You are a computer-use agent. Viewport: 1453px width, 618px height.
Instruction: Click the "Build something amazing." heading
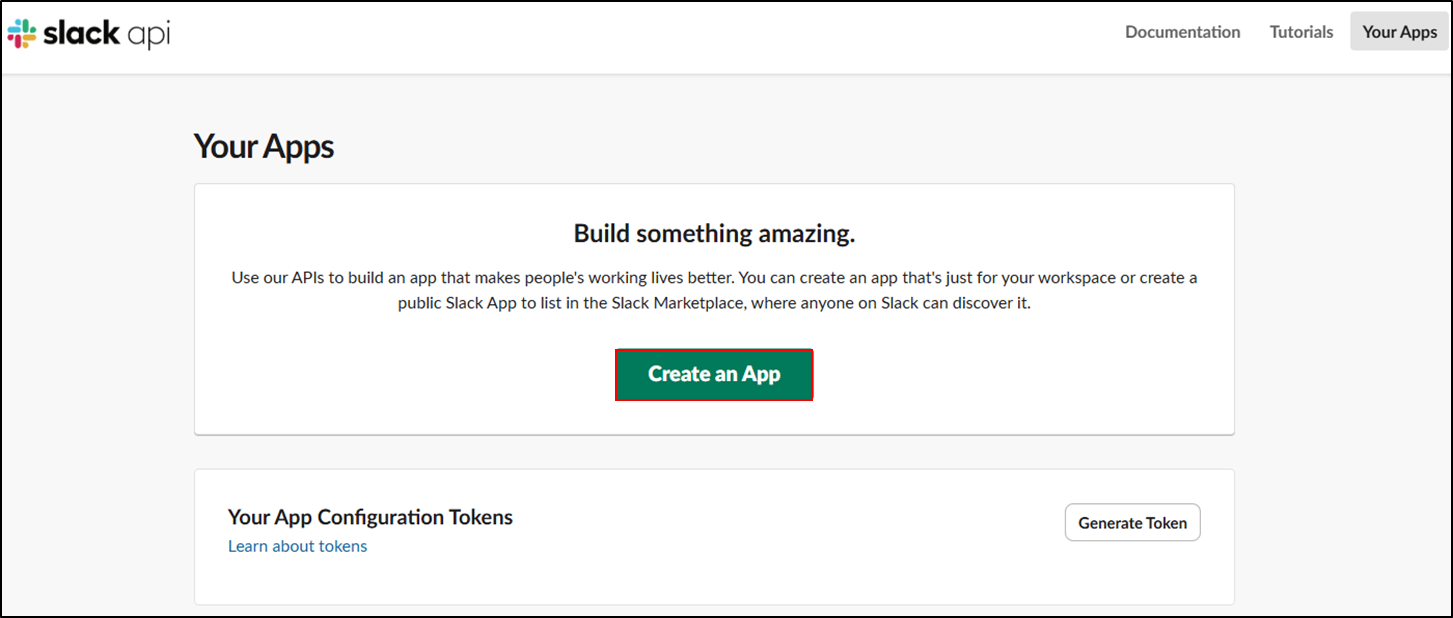point(714,234)
